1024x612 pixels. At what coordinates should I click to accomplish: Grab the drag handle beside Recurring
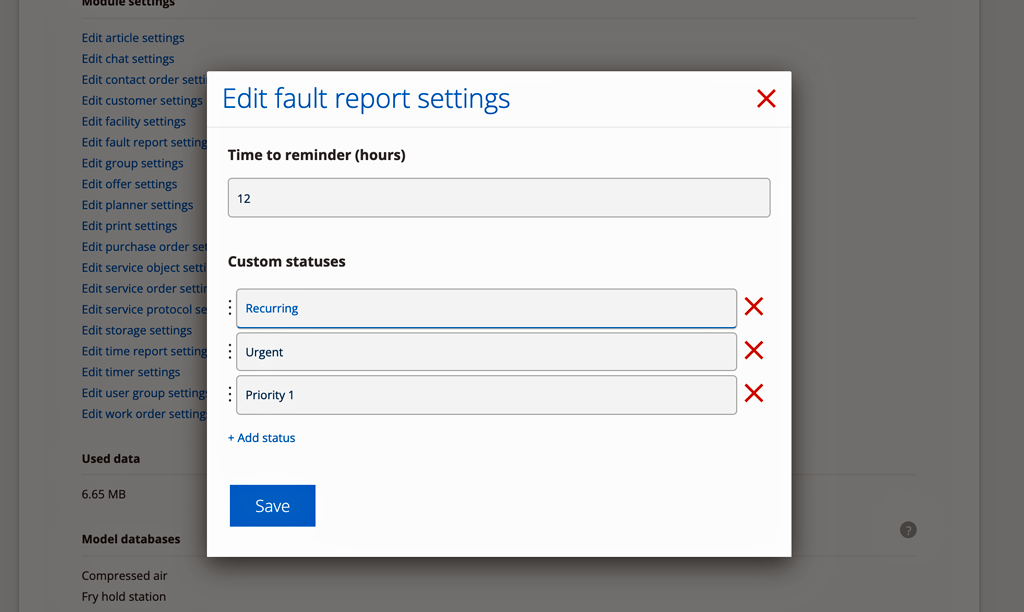pyautogui.click(x=230, y=308)
